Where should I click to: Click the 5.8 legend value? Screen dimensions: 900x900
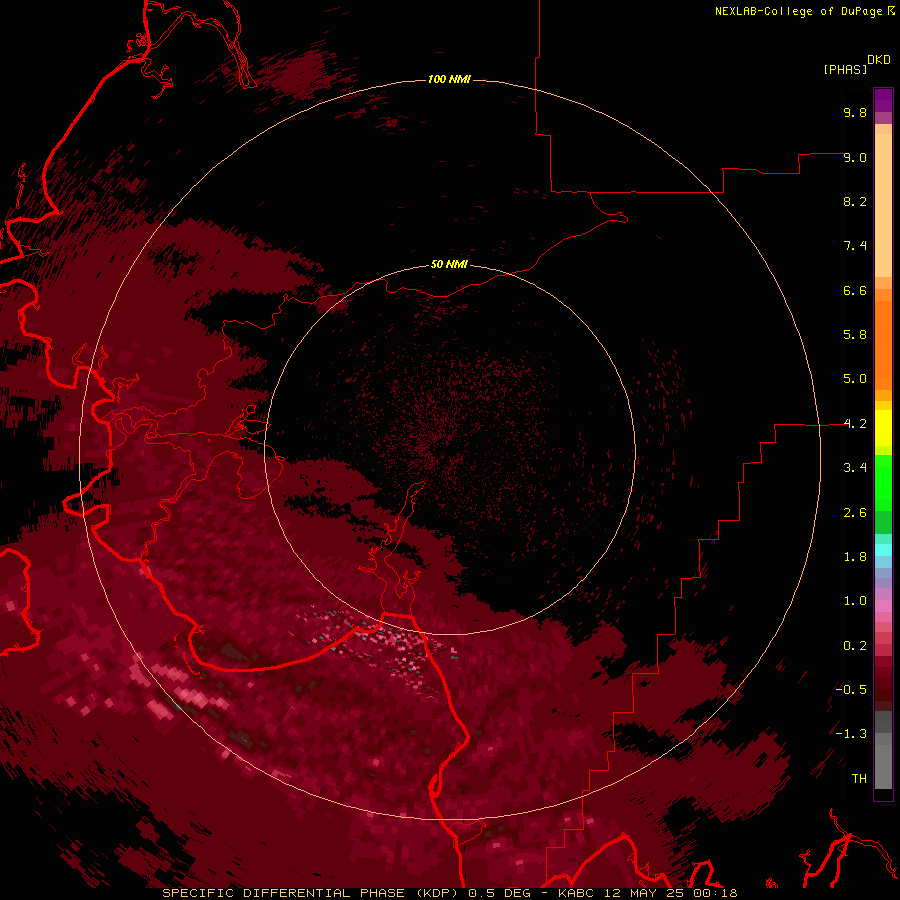coord(855,335)
